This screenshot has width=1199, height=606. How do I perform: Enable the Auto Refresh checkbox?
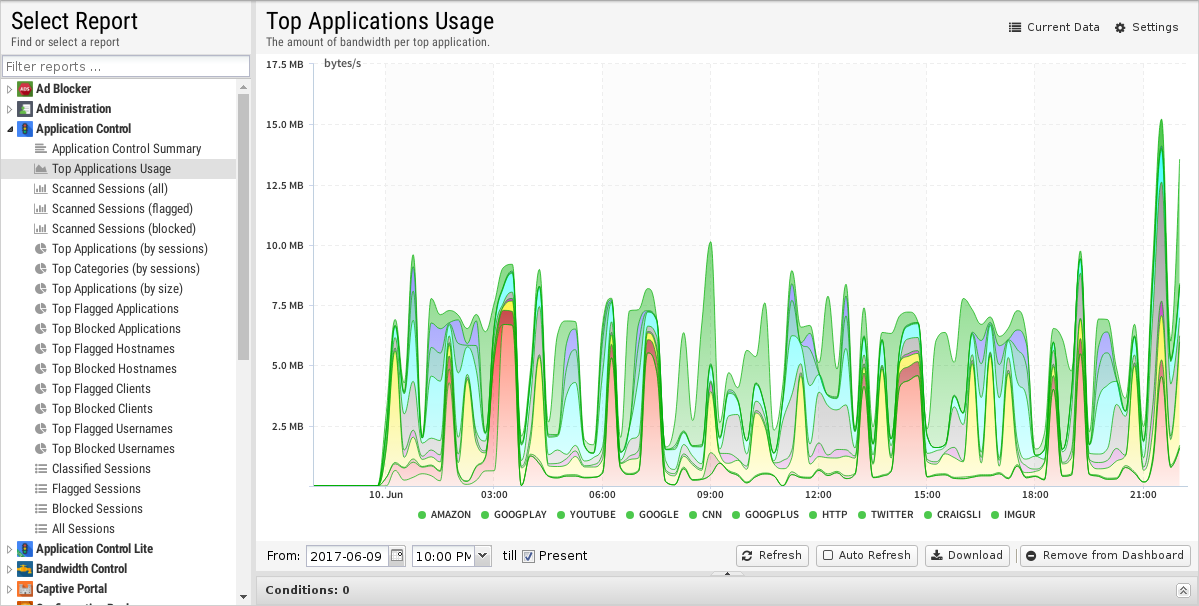(828, 555)
